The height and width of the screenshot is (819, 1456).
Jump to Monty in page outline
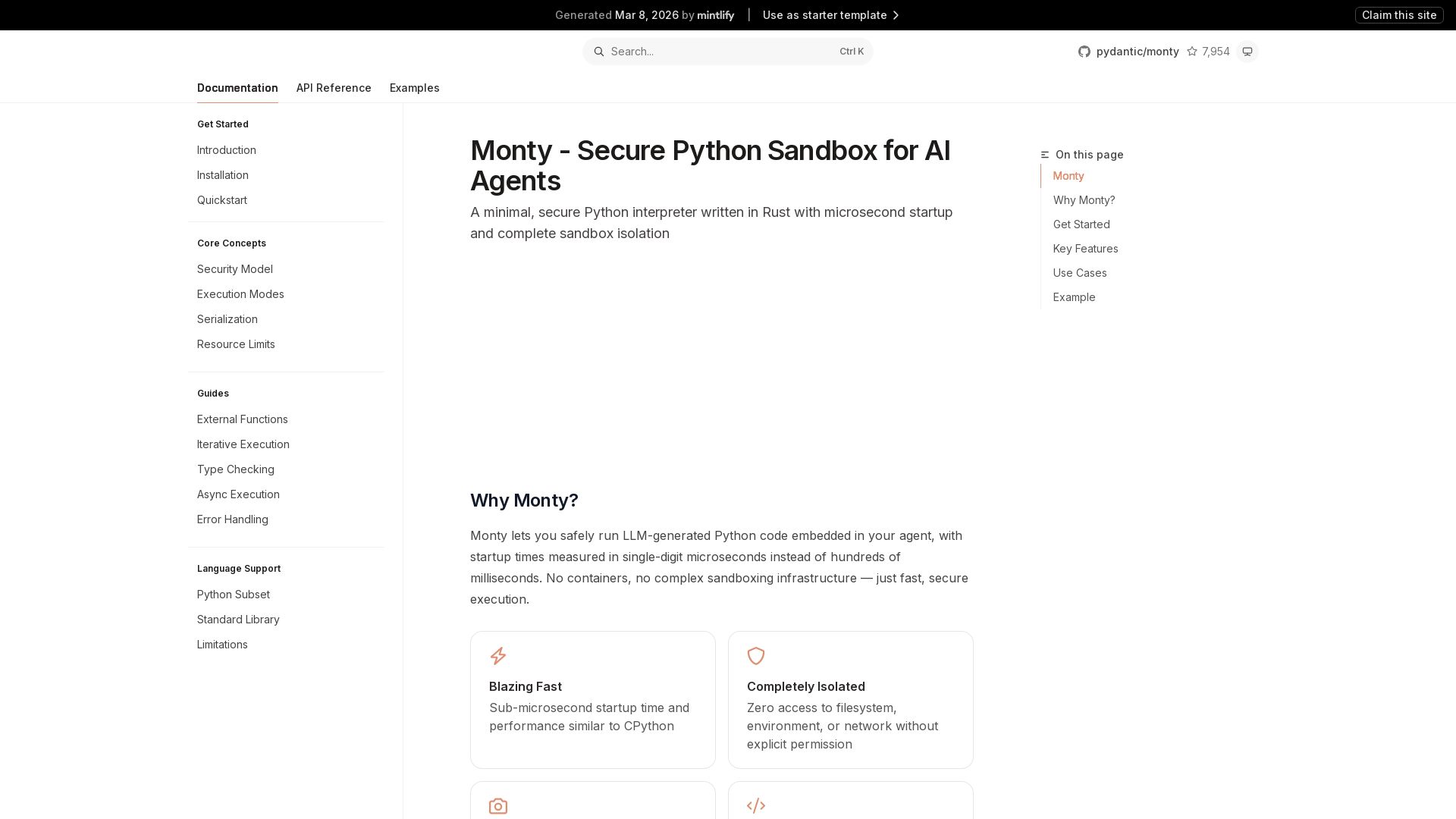(1068, 176)
